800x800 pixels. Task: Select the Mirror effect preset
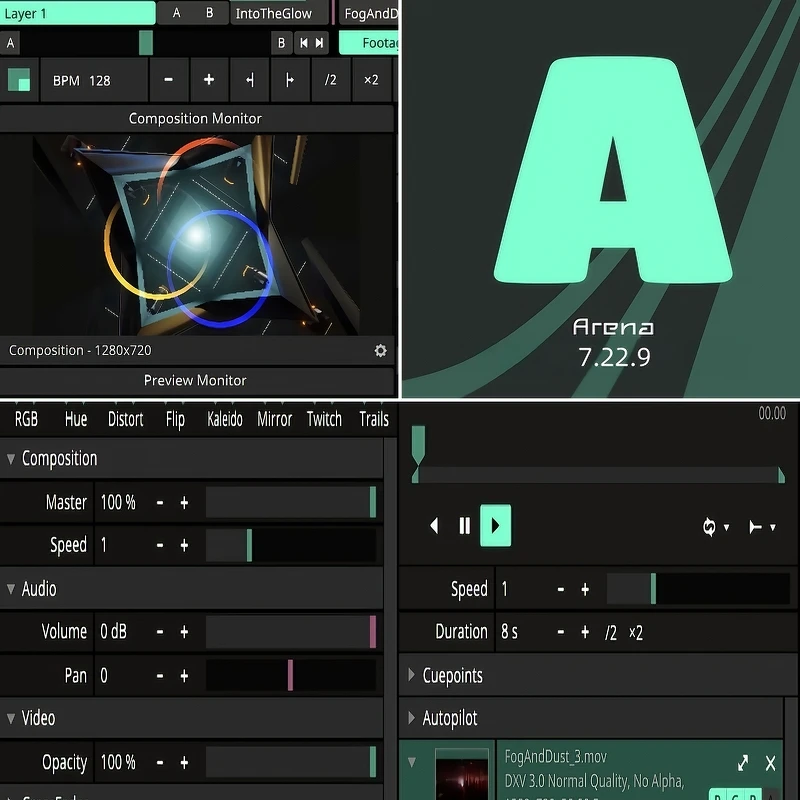(x=274, y=419)
